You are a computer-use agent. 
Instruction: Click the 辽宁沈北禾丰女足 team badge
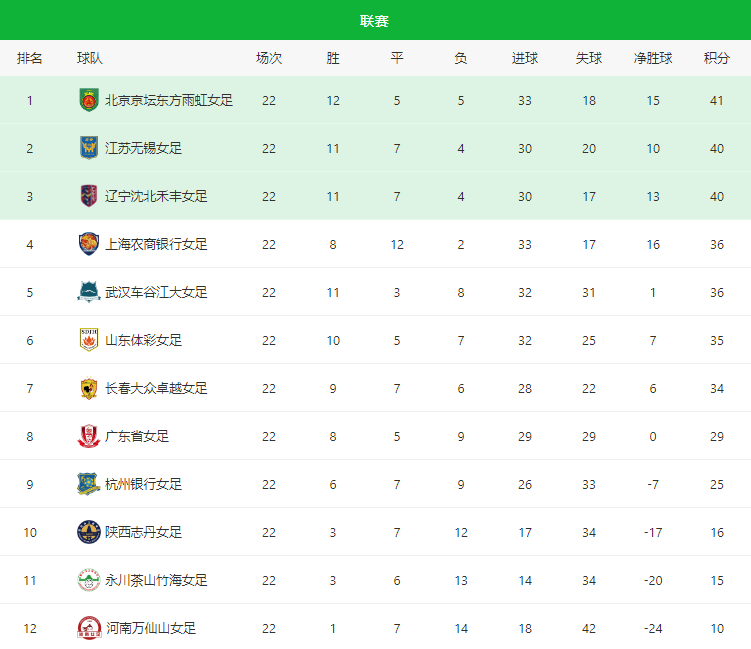(88, 196)
